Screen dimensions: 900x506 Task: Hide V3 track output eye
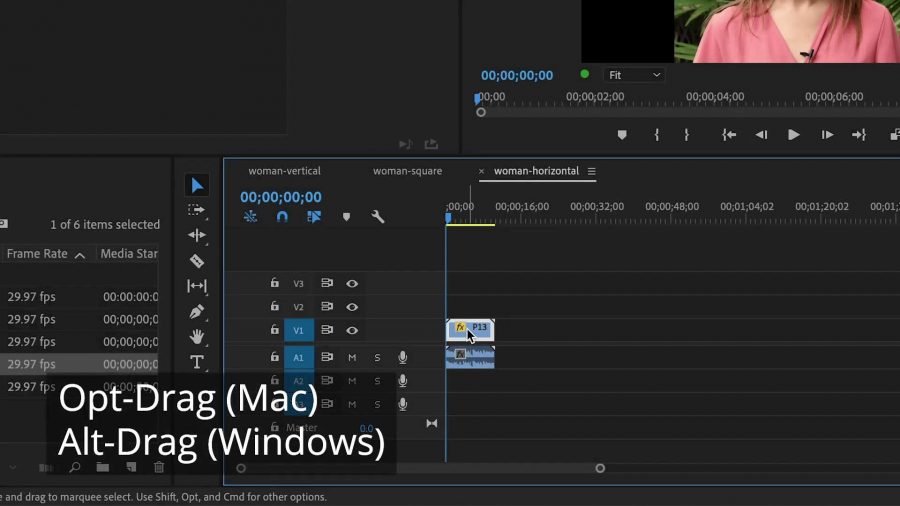(352, 283)
